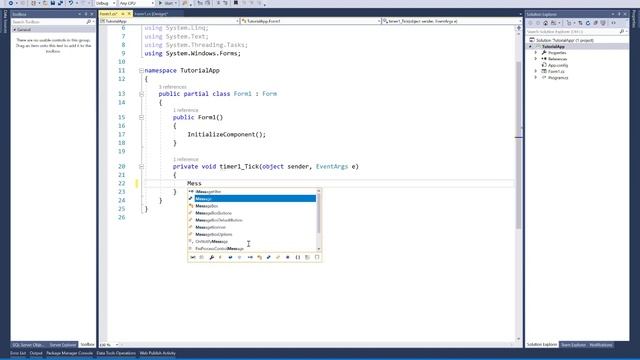Toggle the interface filter in IntelliSense bar
This screenshot has height=360, width=640.
pos(250,257)
